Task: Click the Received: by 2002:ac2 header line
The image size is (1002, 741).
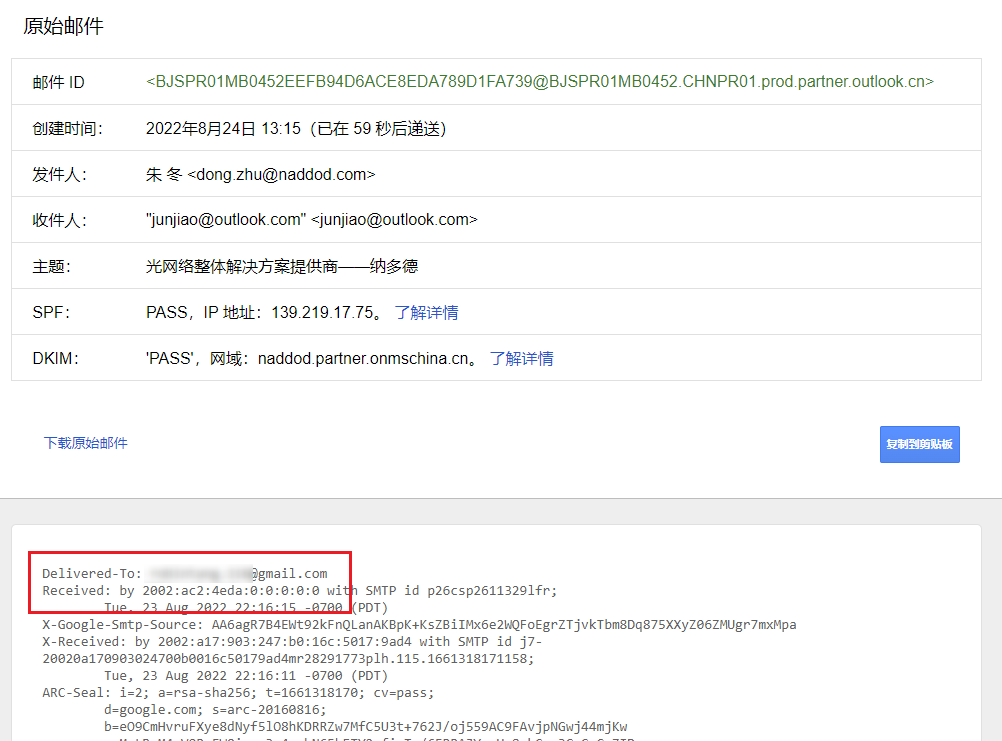Action: click(x=300, y=590)
